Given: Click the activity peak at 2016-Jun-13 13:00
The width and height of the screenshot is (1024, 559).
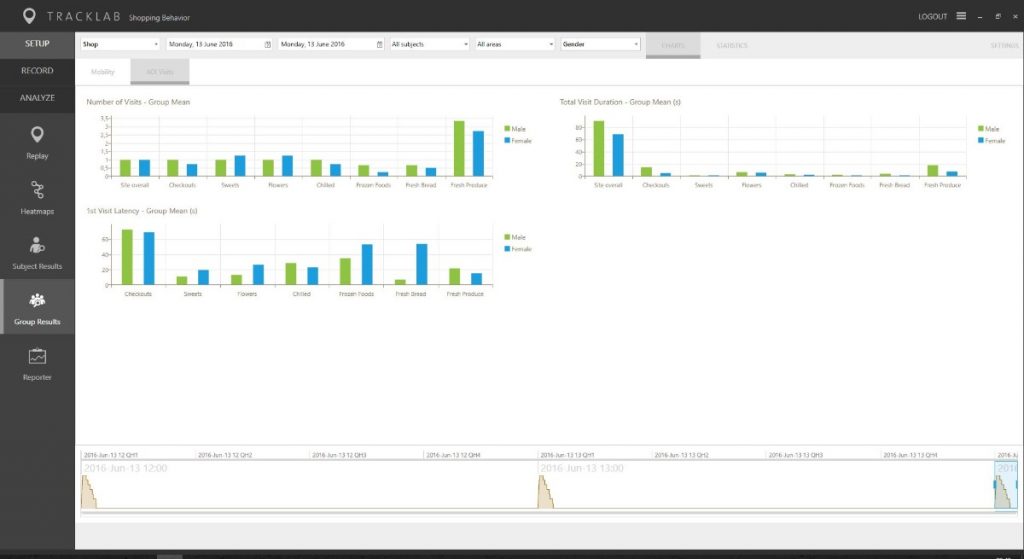Looking at the screenshot, I should point(546,492).
